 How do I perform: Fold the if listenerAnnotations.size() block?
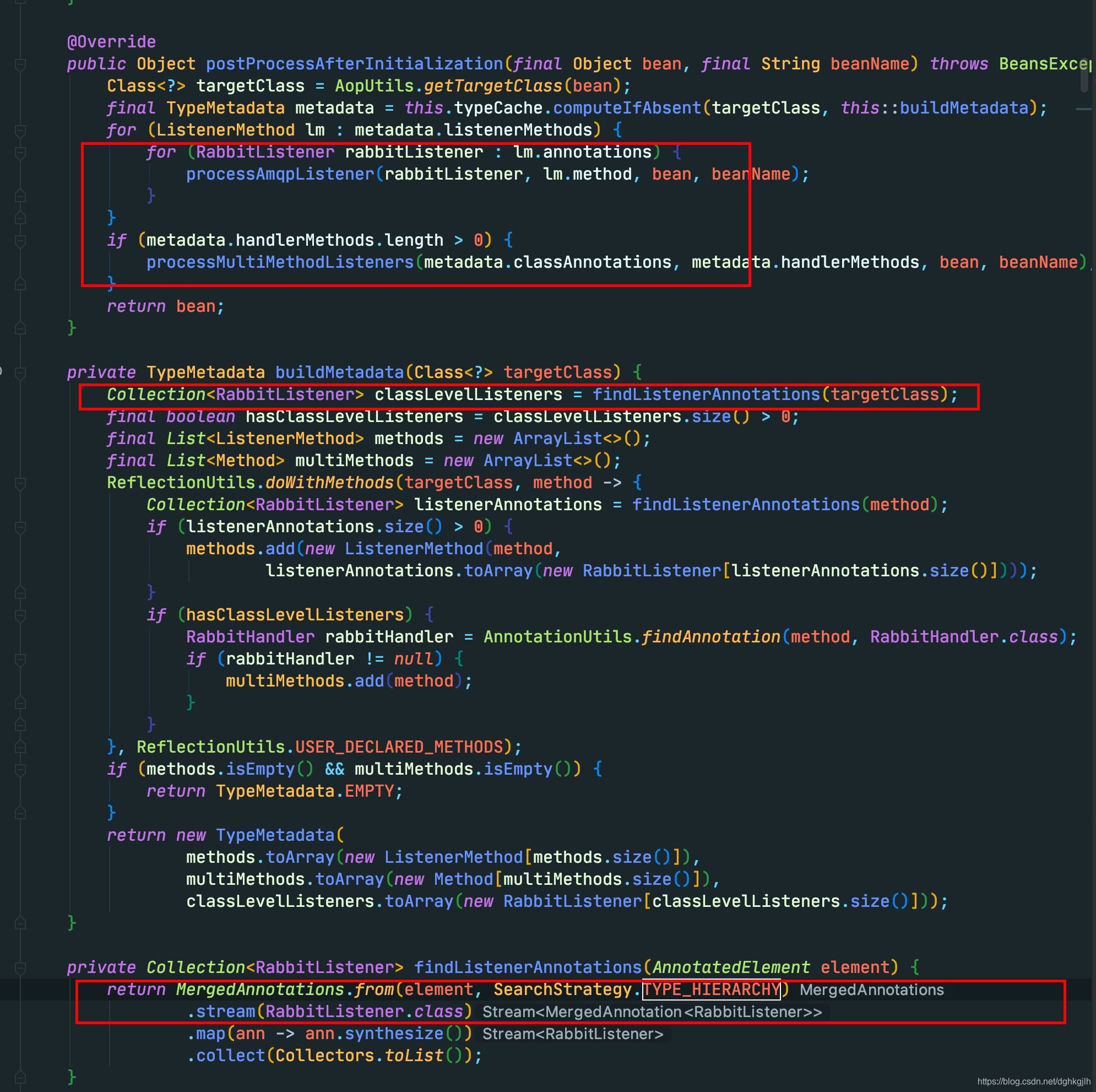20,528
